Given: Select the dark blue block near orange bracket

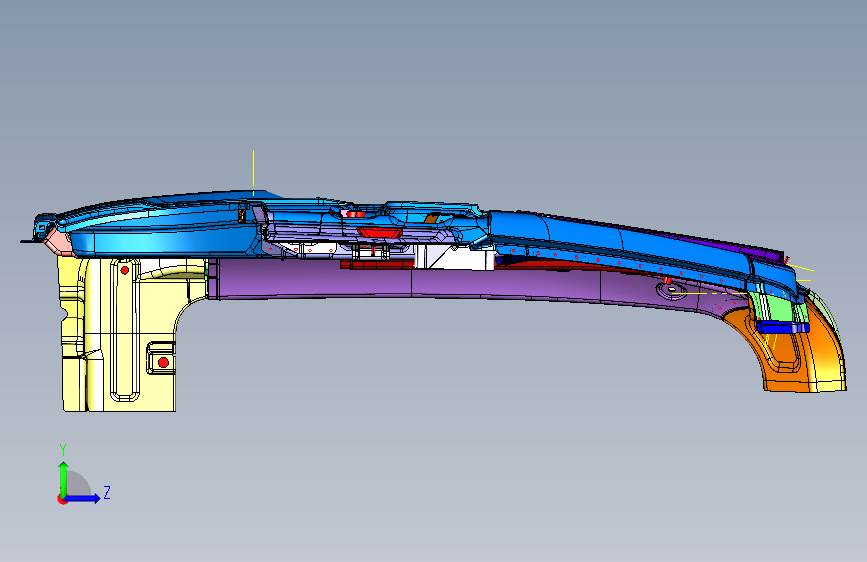Looking at the screenshot, I should point(782,327).
